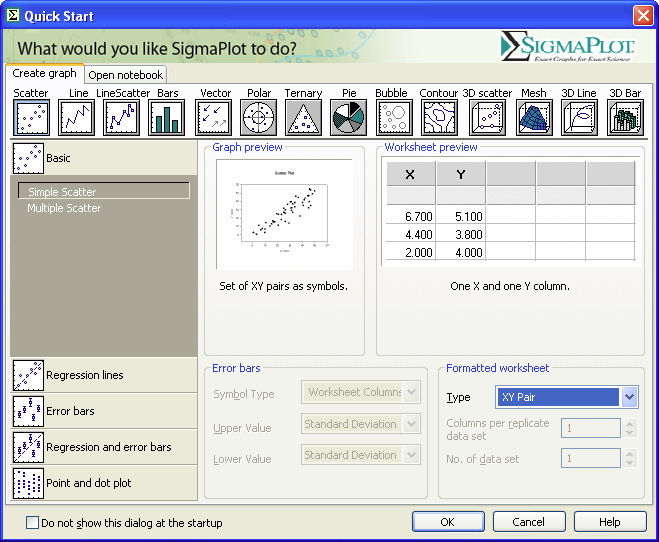Viewport: 659px width, 542px height.
Task: Choose the 3D Bar plot icon
Action: (x=625, y=118)
